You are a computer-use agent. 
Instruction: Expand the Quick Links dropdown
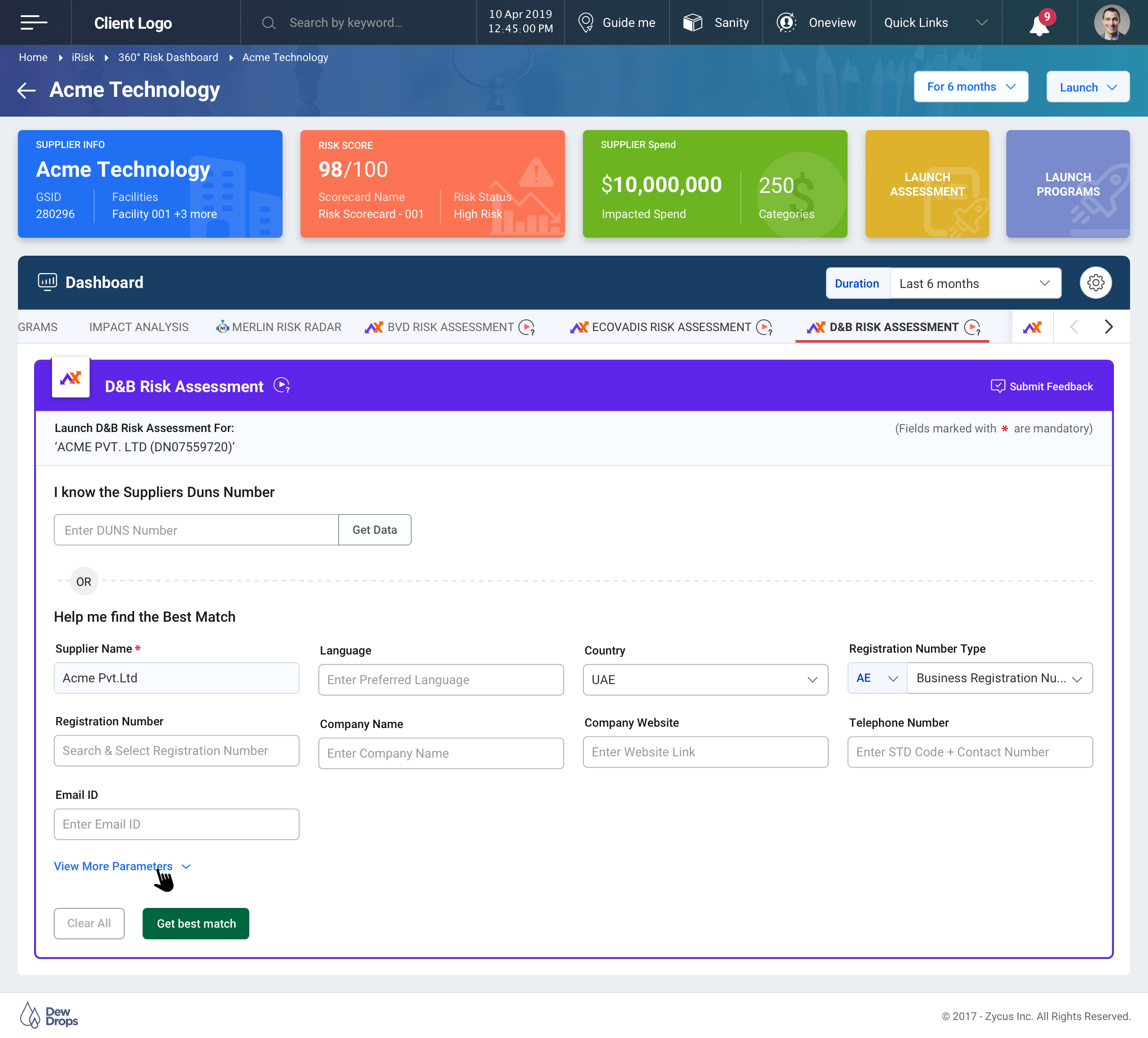(981, 23)
